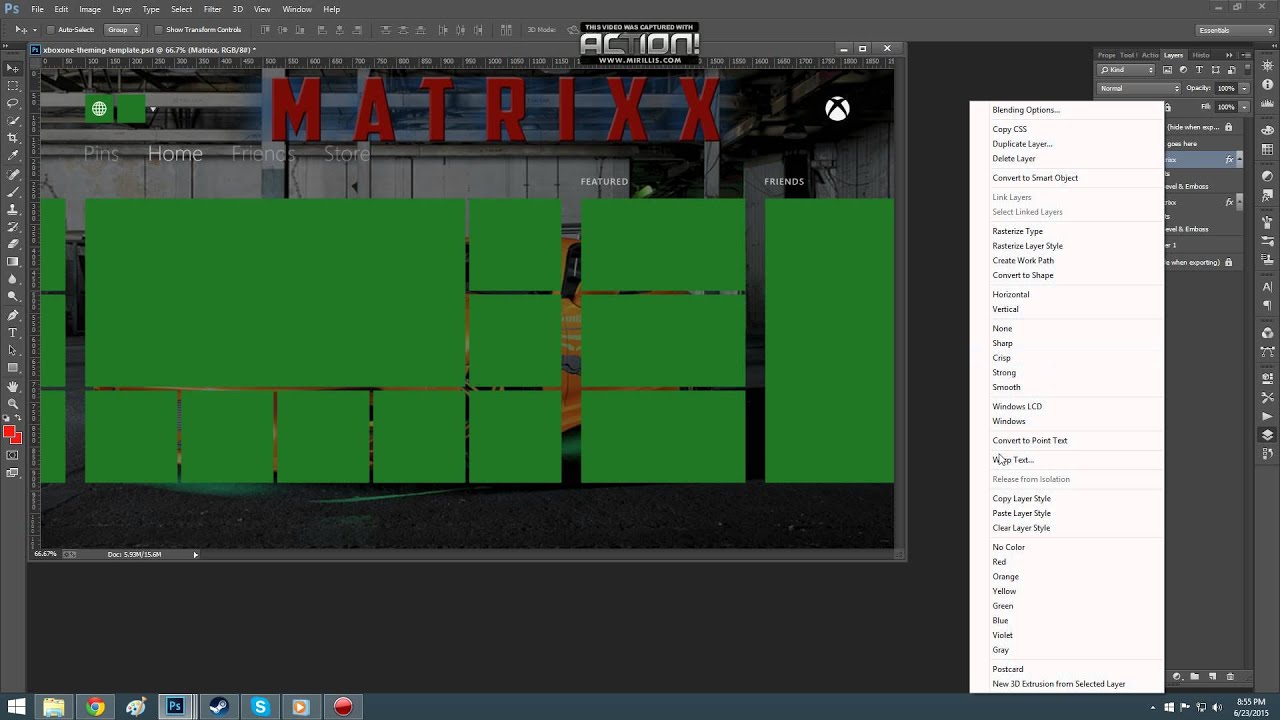This screenshot has height=720, width=1280.
Task: Select the Brush tool
Action: (13, 191)
